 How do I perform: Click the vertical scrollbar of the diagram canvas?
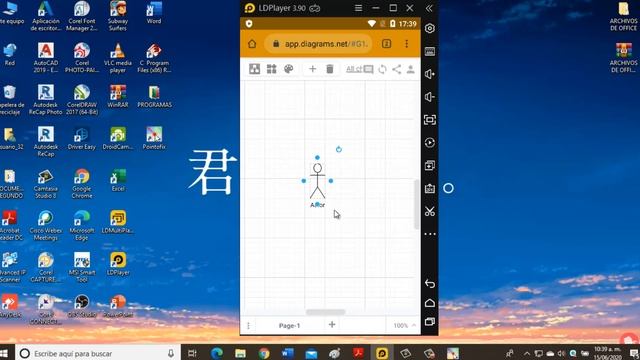416,204
